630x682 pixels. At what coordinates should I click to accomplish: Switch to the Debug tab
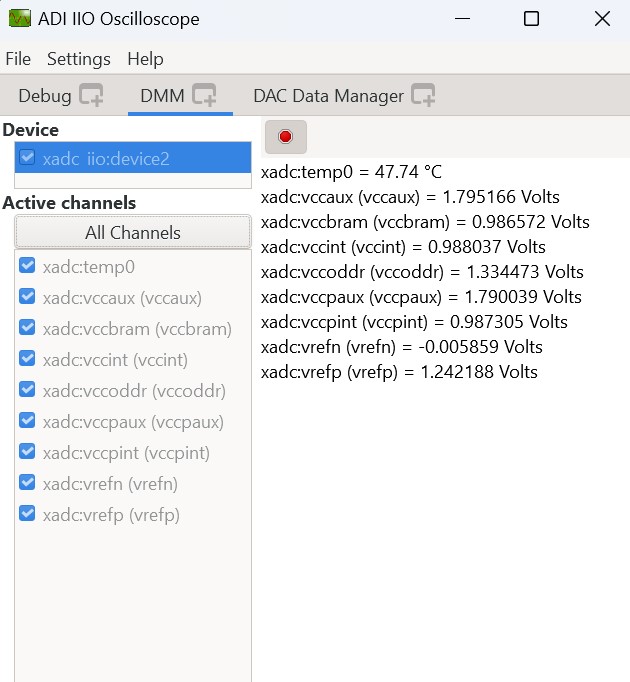coord(45,96)
